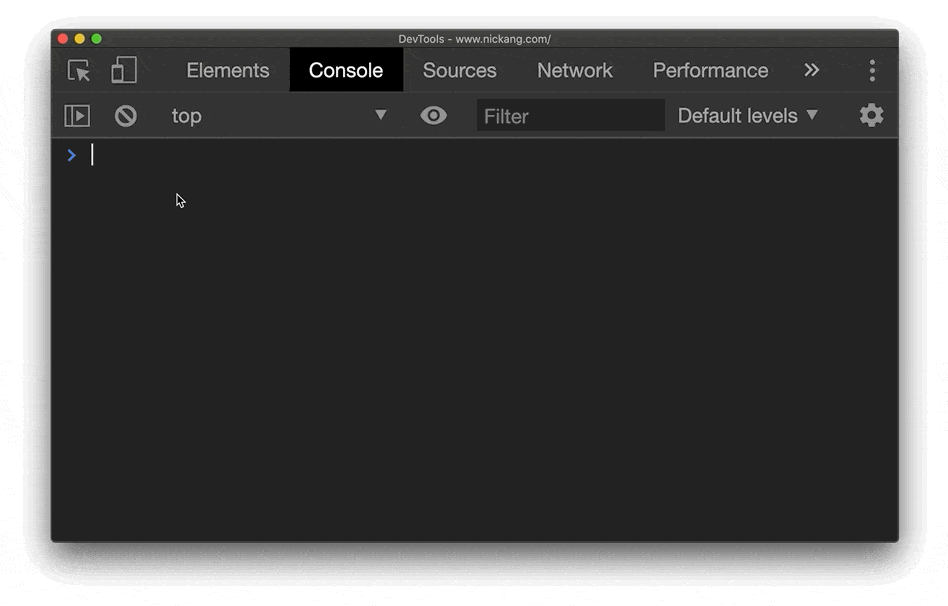Select the inspect element cursor tool

pos(79,71)
